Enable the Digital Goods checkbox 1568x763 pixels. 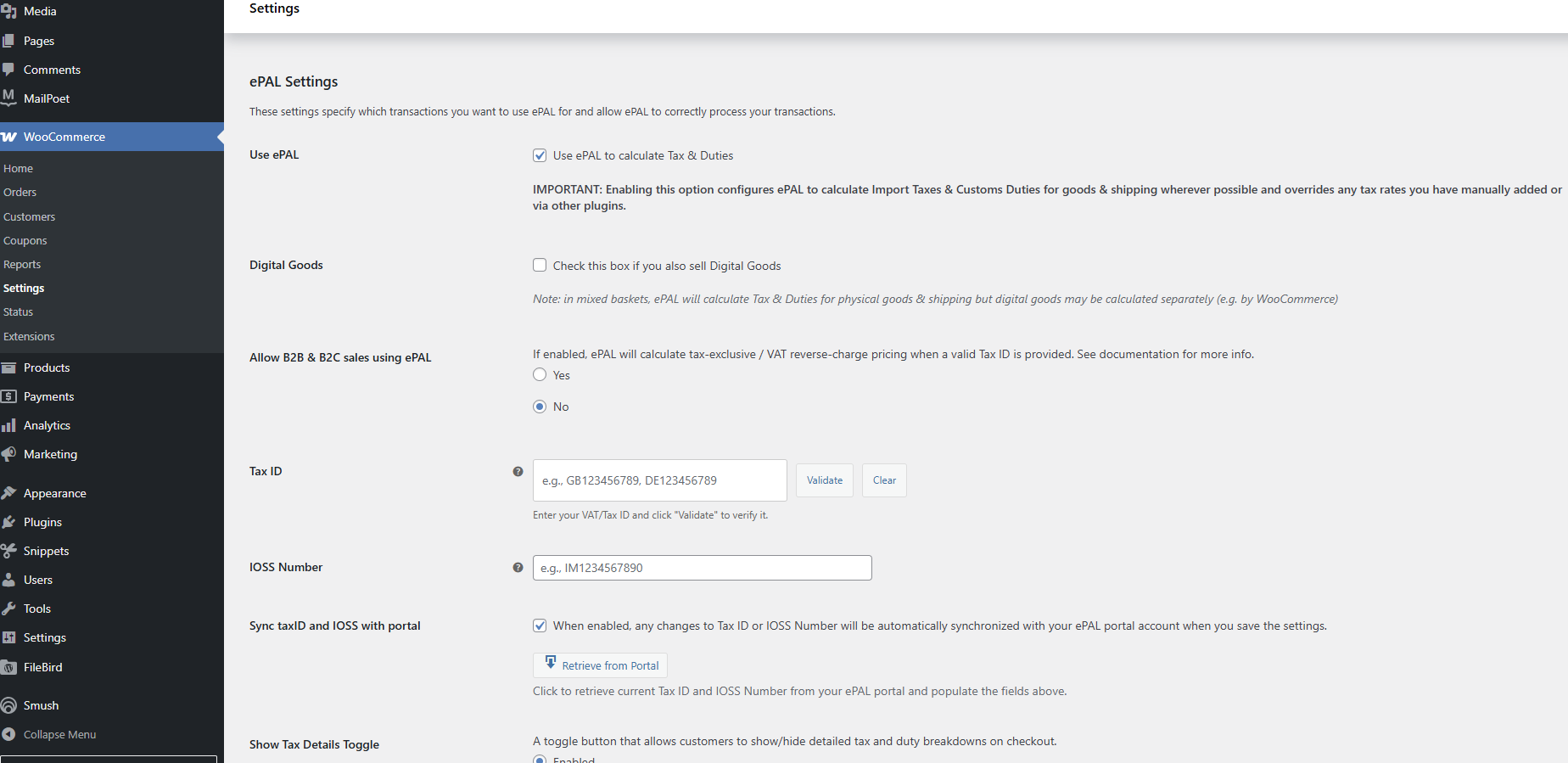tap(540, 265)
